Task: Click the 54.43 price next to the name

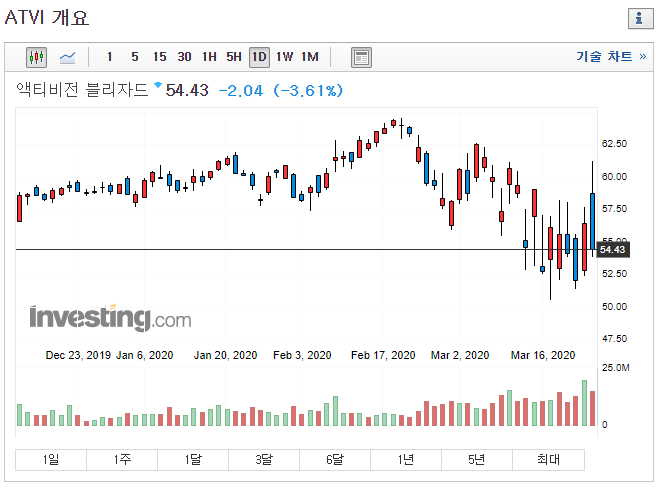Action: [x=187, y=90]
